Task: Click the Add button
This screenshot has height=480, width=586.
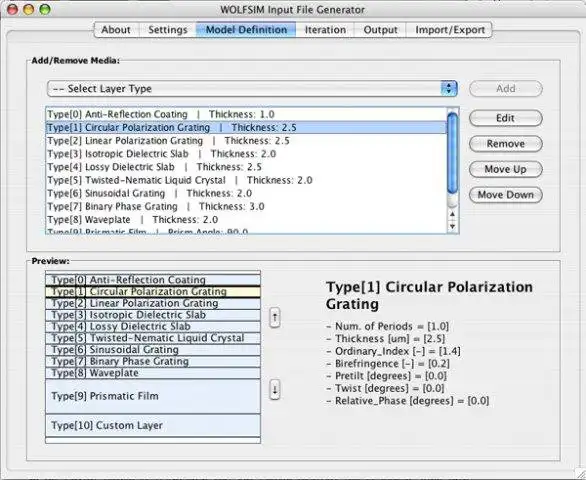Action: (x=505, y=89)
